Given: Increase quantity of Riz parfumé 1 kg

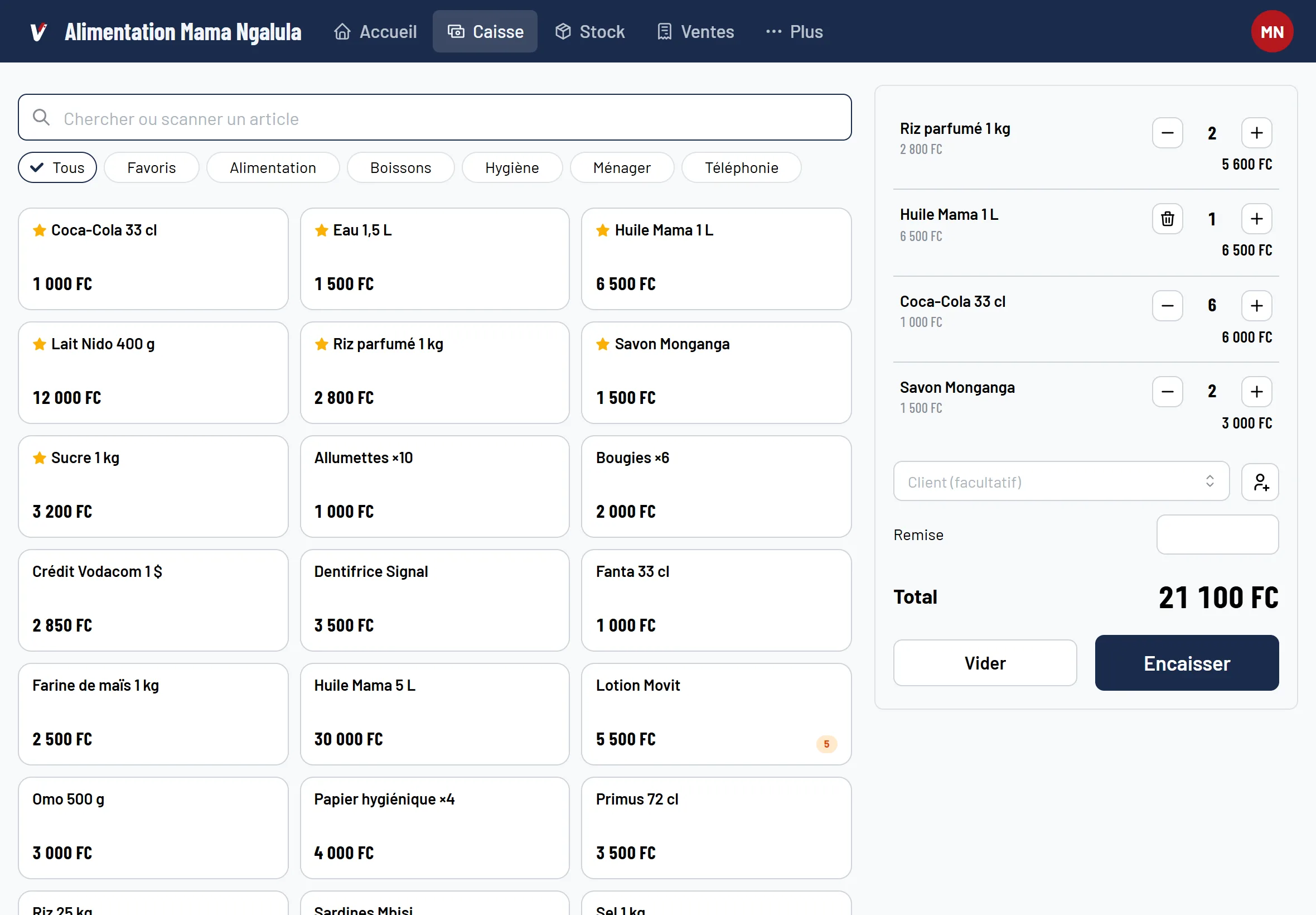Looking at the screenshot, I should pyautogui.click(x=1256, y=133).
